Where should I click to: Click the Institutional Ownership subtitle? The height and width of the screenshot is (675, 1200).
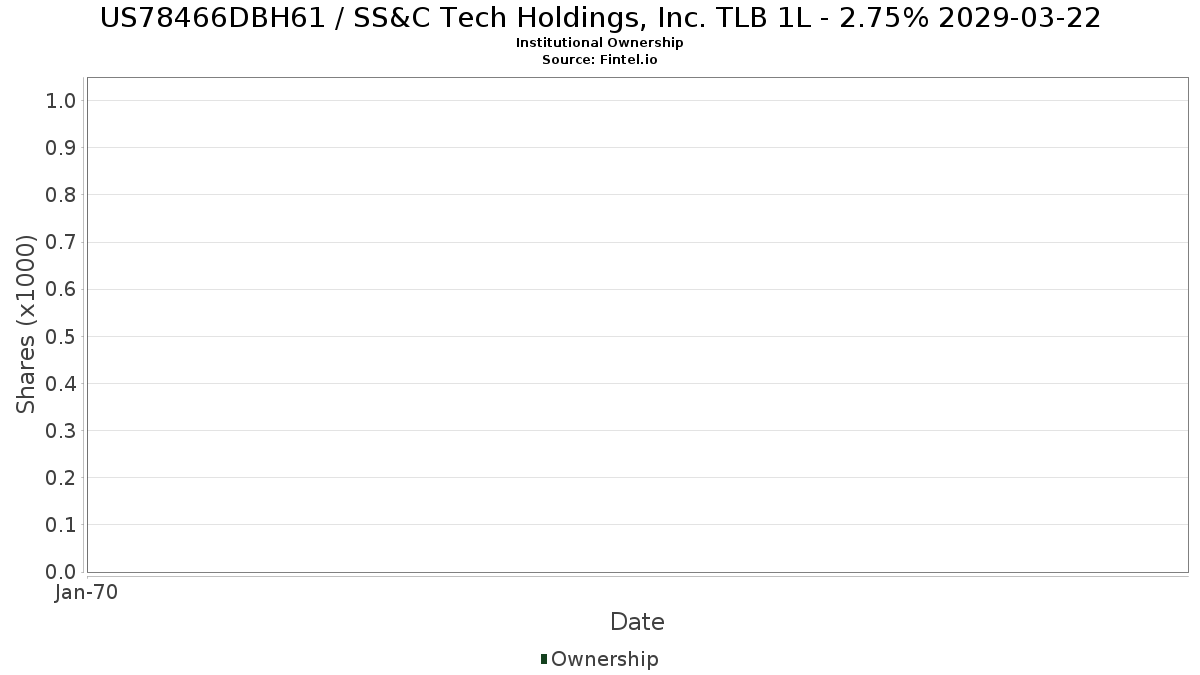click(x=599, y=43)
